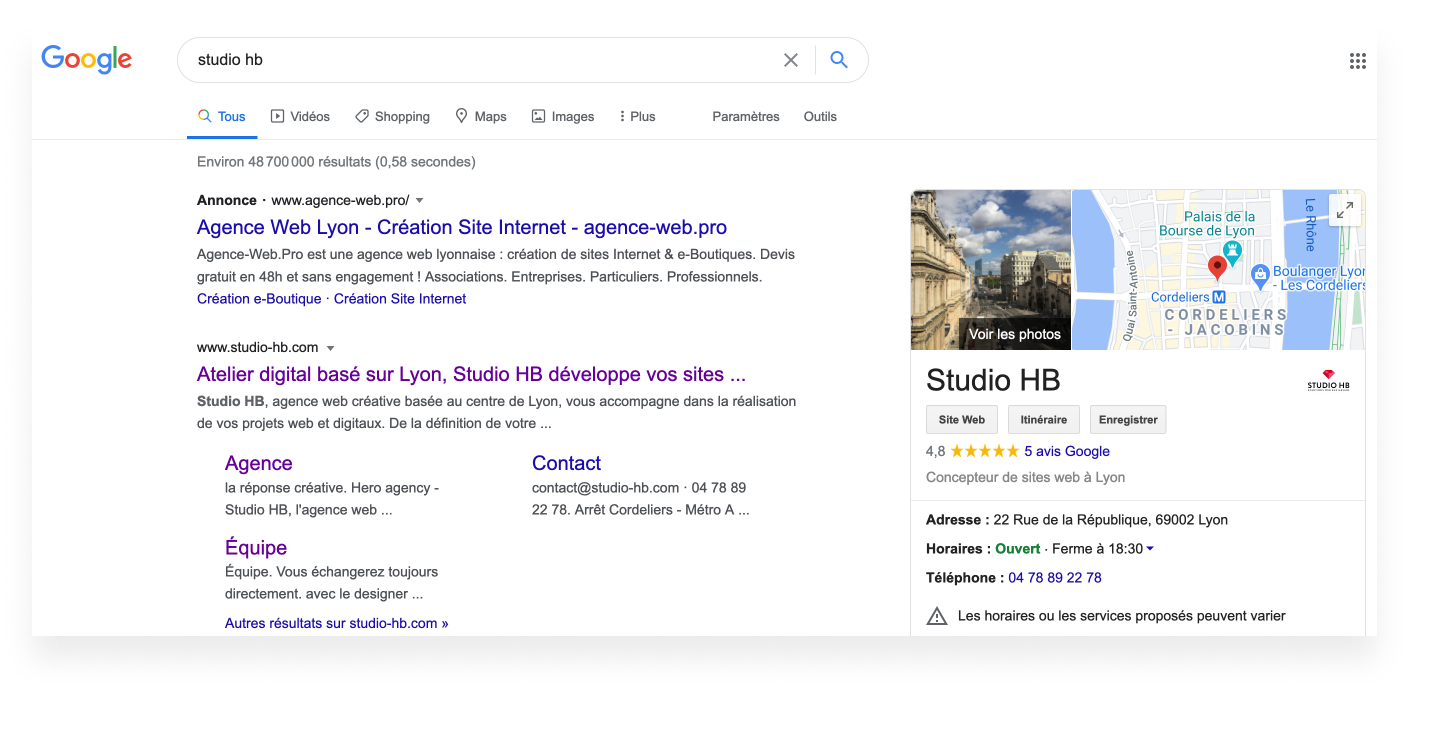Select the Tous tab
The height and width of the screenshot is (735, 1430).
click(x=222, y=117)
